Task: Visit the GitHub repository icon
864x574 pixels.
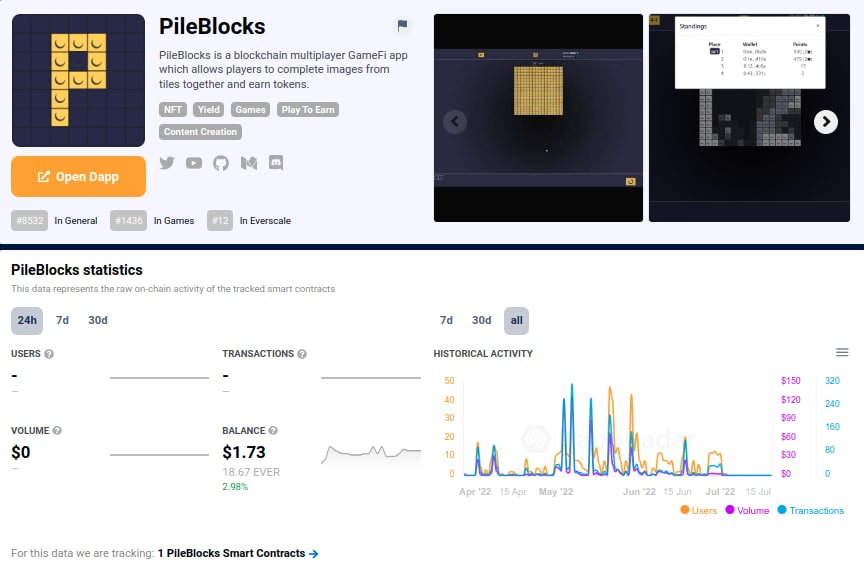Action: 221,163
